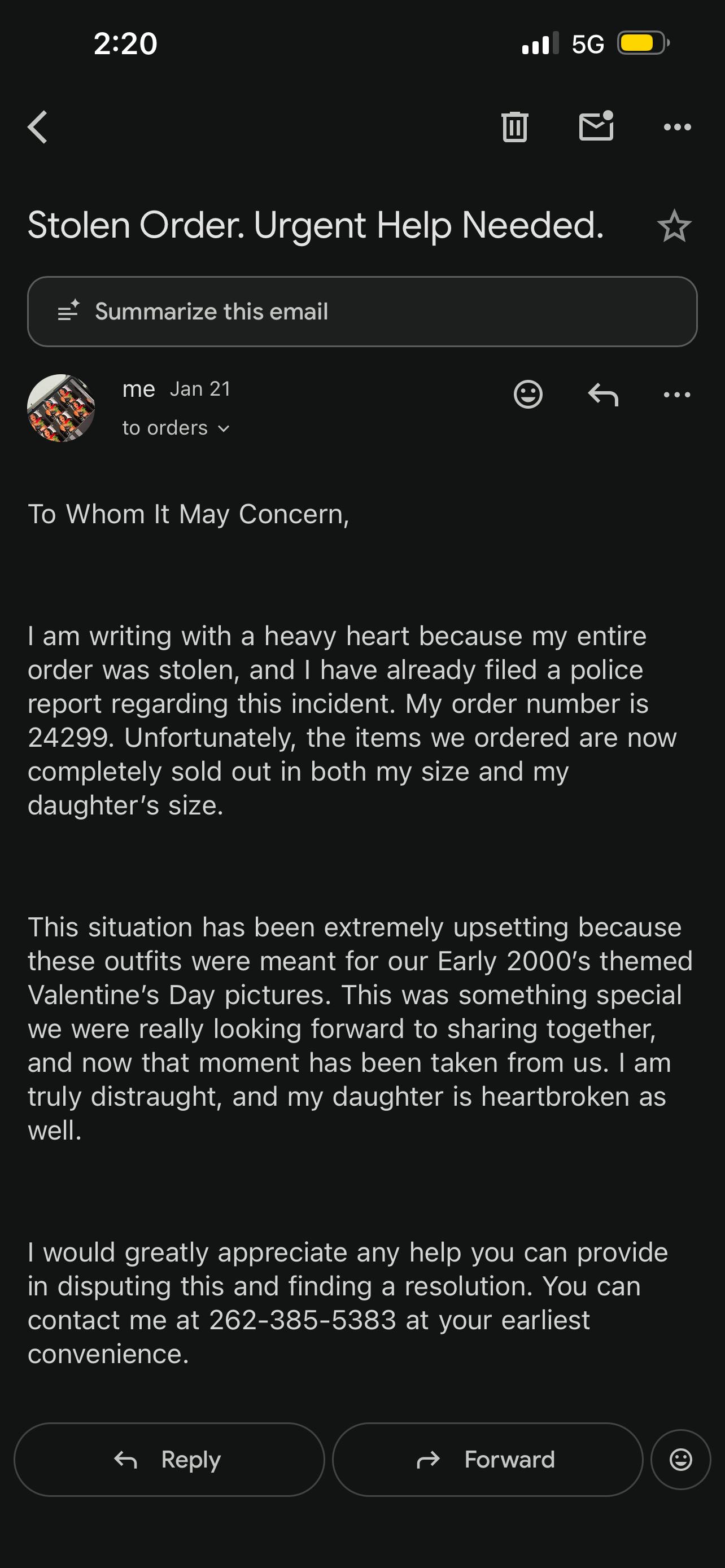
Task: Tap the status bar clock
Action: tap(125, 44)
